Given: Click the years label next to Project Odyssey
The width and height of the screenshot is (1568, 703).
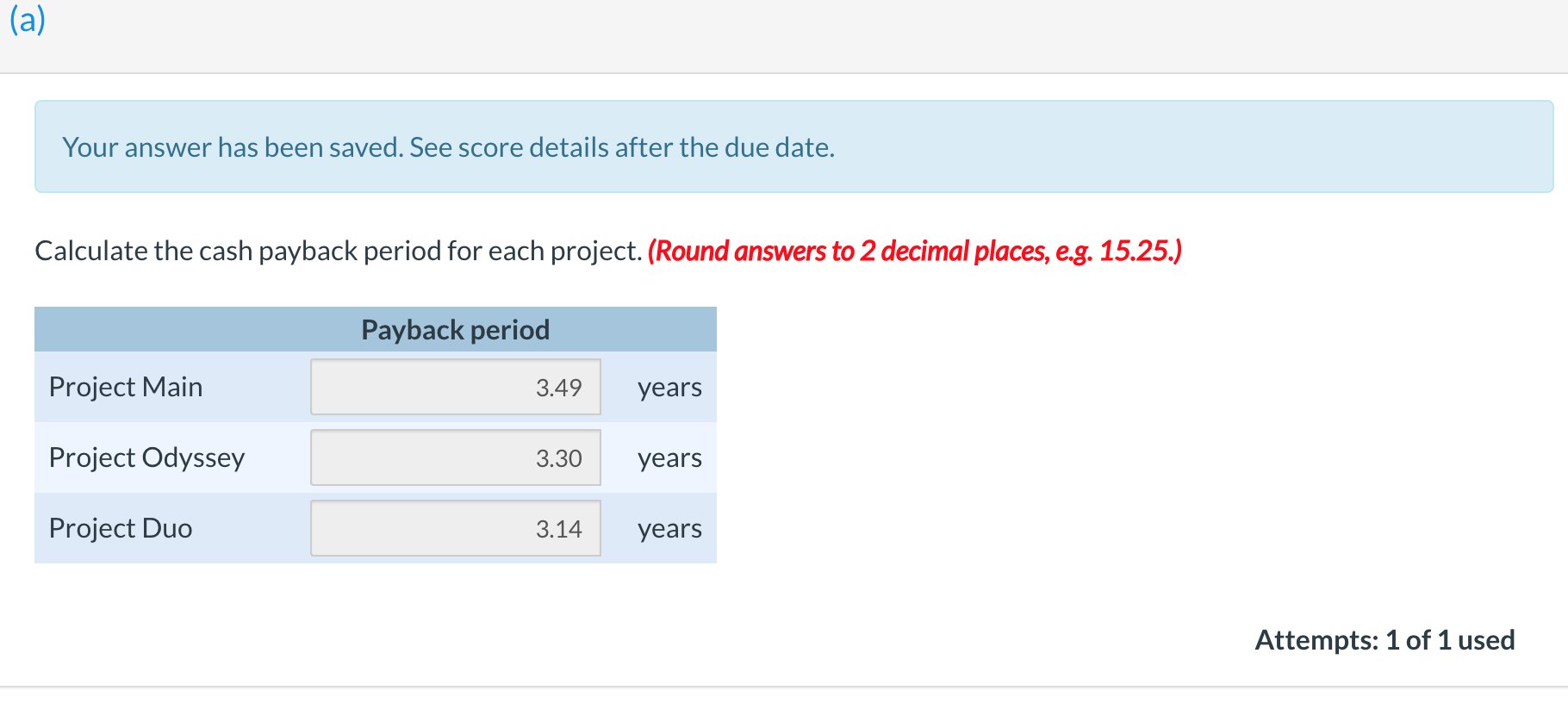Looking at the screenshot, I should [x=669, y=457].
